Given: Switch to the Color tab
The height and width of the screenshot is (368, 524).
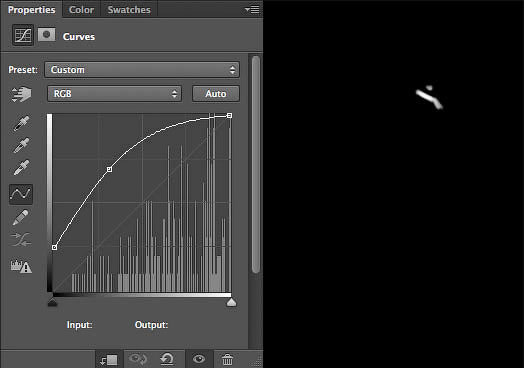Looking at the screenshot, I should 81,10.
